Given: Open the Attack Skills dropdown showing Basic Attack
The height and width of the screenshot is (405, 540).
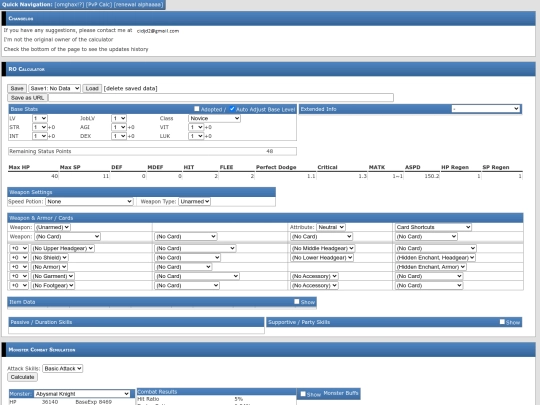Looking at the screenshot, I should tap(62, 368).
